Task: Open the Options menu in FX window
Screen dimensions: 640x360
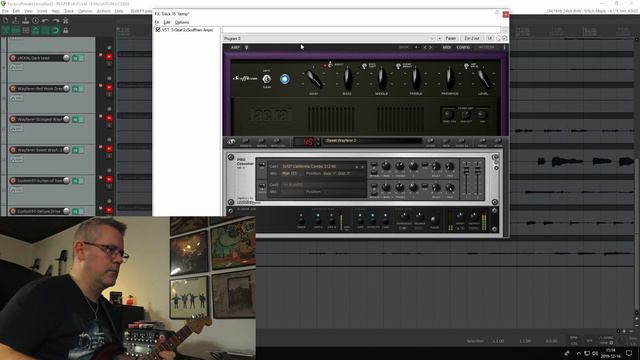Action: coord(182,22)
